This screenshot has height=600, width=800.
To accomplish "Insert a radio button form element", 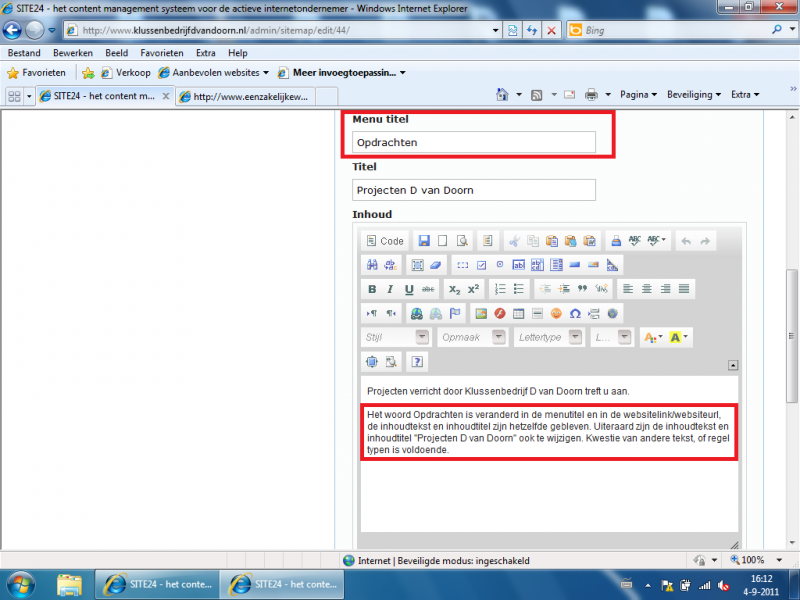I will tap(500, 265).
